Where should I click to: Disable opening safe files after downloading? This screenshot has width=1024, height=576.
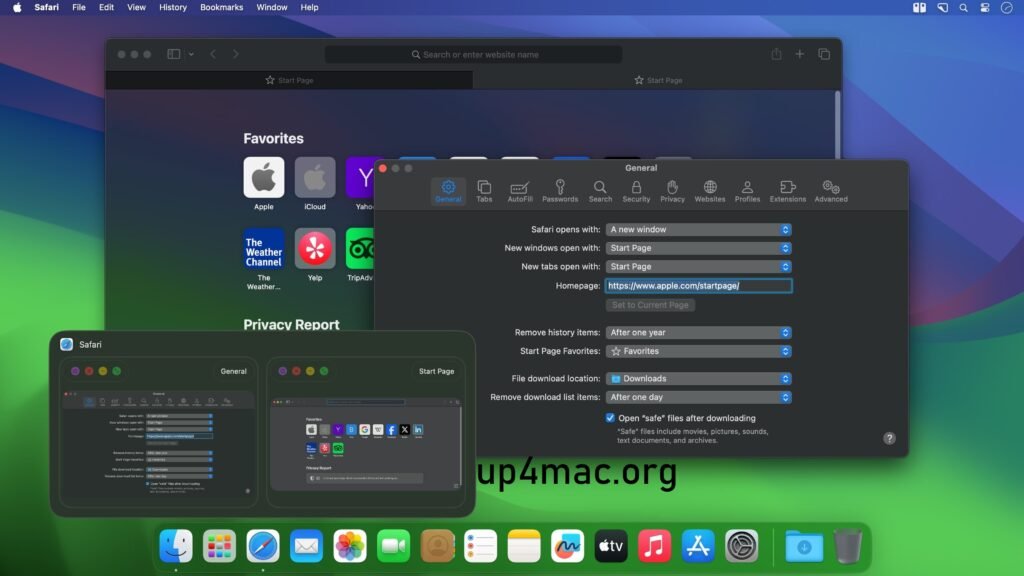pyautogui.click(x=609, y=418)
